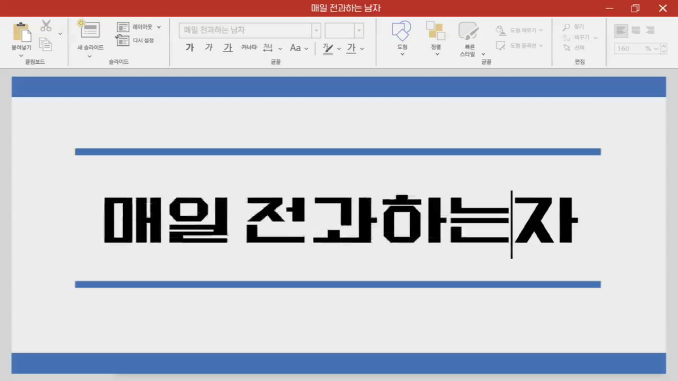Open the Layout (레이아웃) dropdown arrow
The width and height of the screenshot is (678, 381).
point(159,27)
